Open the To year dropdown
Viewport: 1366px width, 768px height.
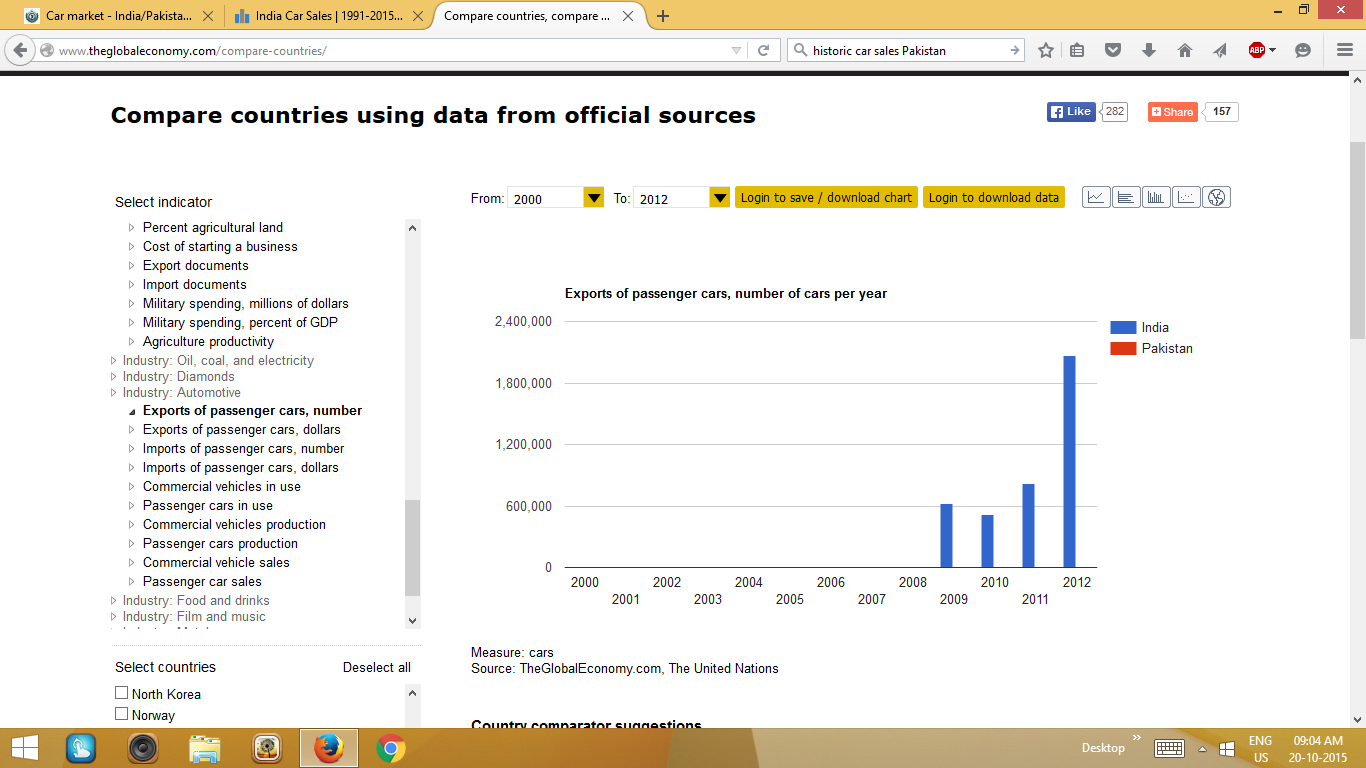(720, 198)
